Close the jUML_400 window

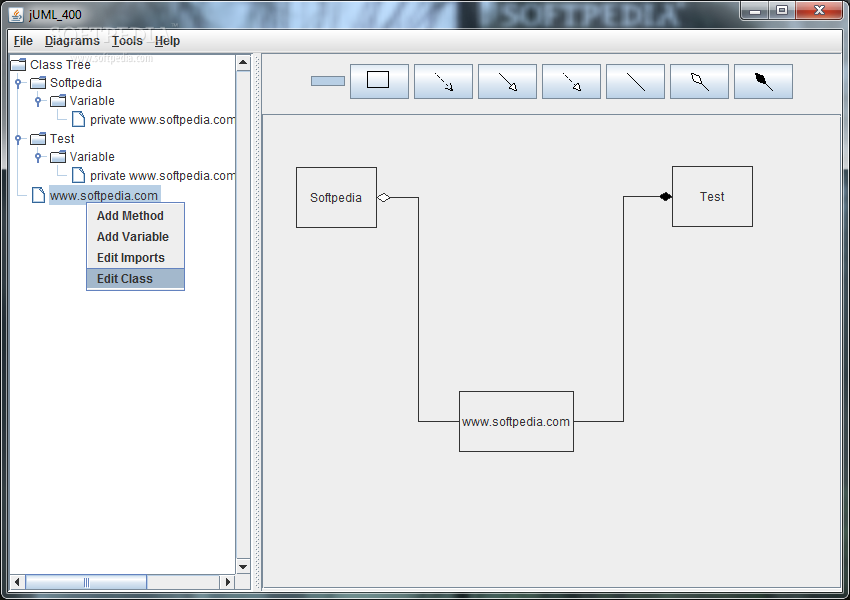point(819,11)
